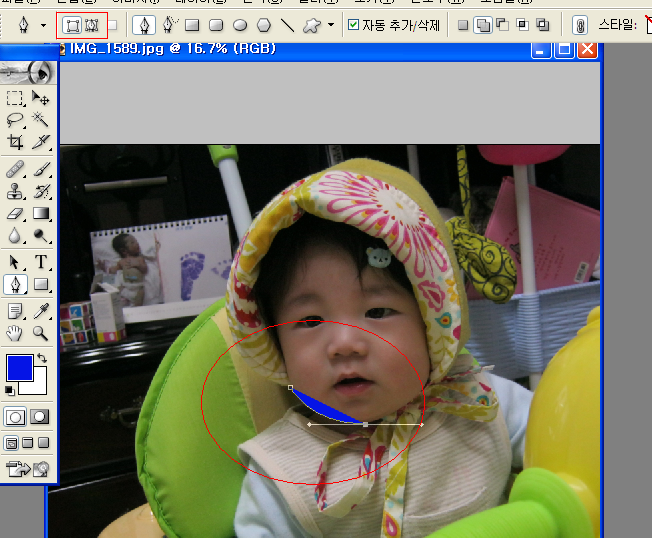Choose the Freeform Pen tool option
The width and height of the screenshot is (652, 538).
[x=169, y=25]
